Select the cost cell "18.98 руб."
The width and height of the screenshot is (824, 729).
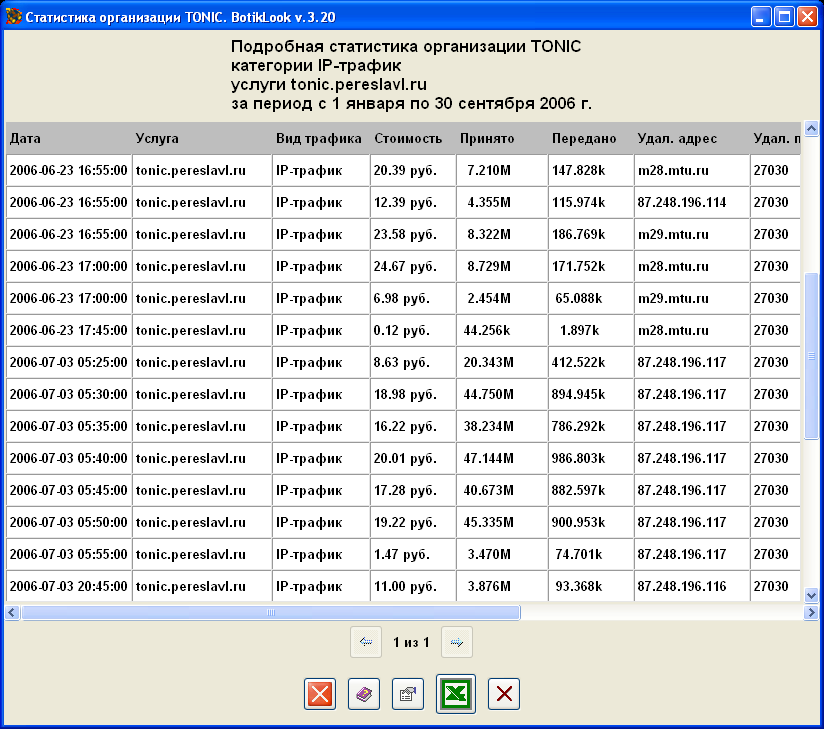click(x=413, y=395)
